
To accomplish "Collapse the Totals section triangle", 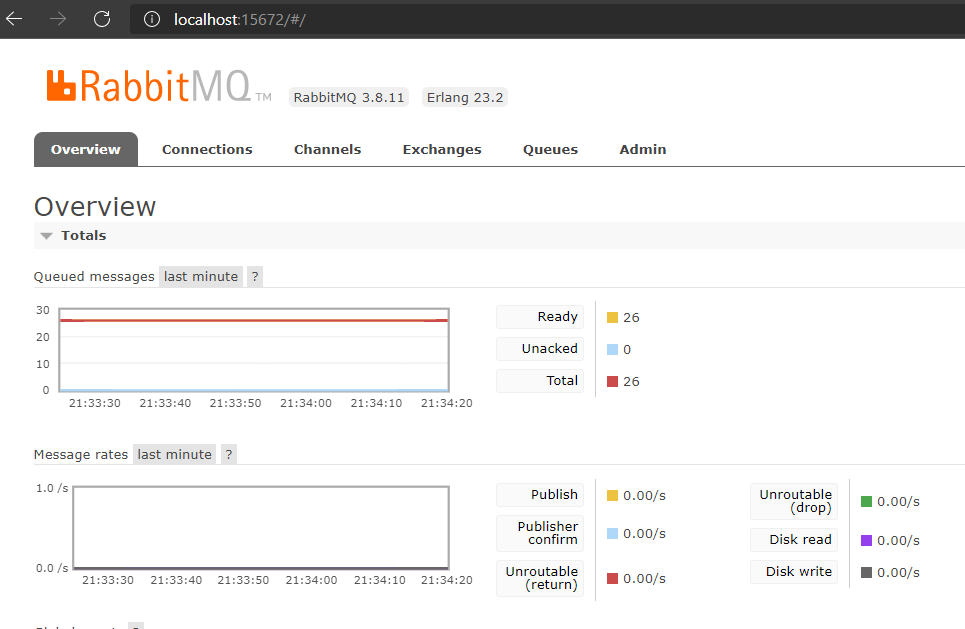I will 46,236.
